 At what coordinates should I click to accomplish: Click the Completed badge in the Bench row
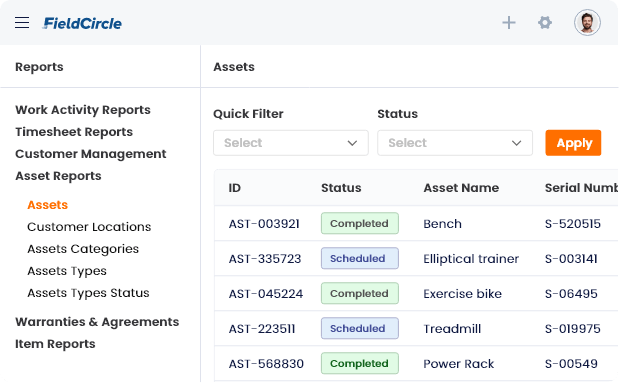coord(360,223)
